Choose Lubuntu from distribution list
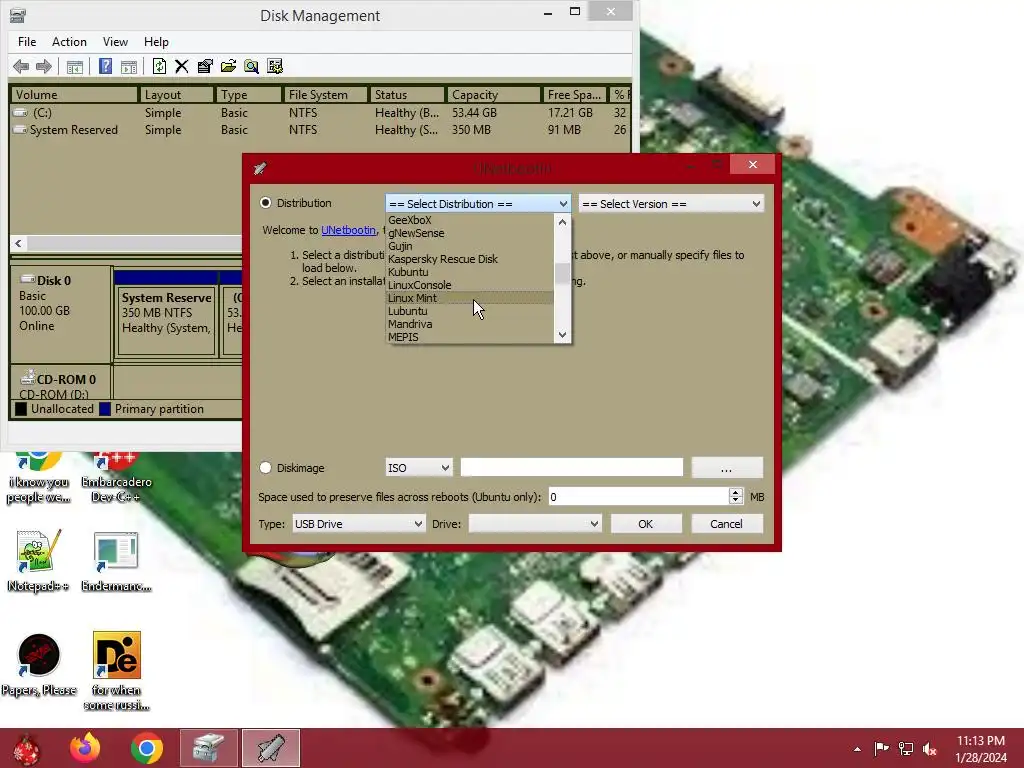This screenshot has height=768, width=1024. click(470, 311)
